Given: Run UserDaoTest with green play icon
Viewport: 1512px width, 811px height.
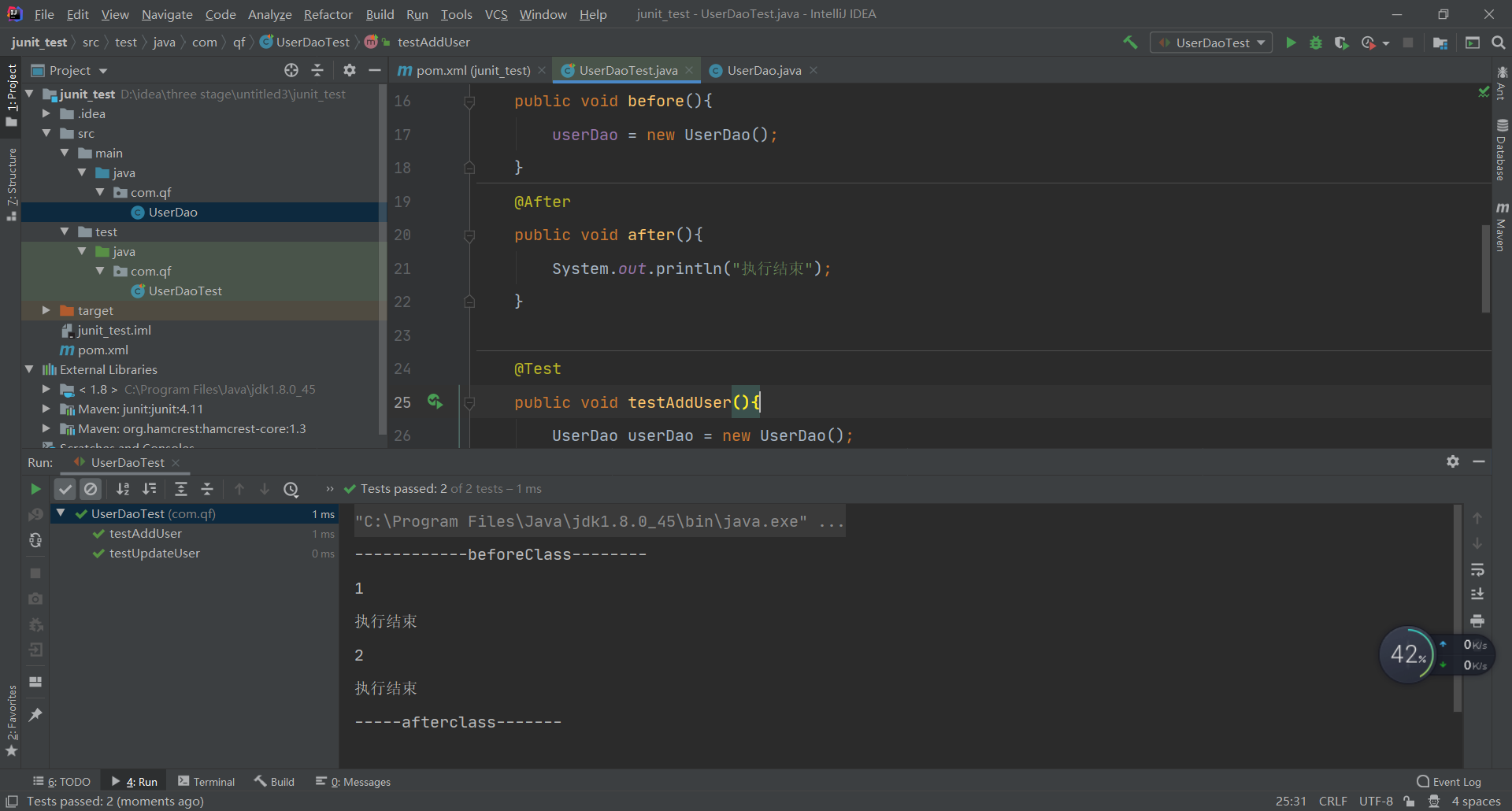Looking at the screenshot, I should [1291, 43].
